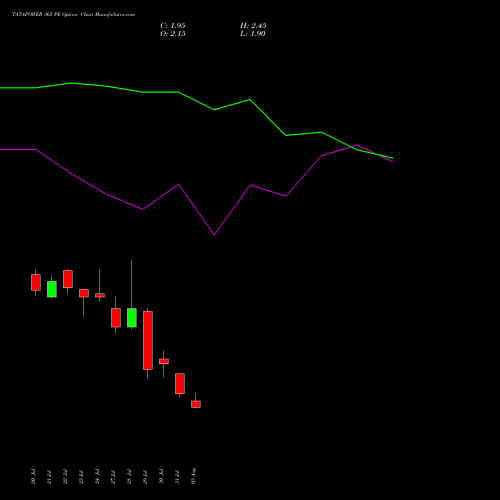Click the low value 'L: 1.90'
The height and width of the screenshot is (500, 500).
point(253,34)
